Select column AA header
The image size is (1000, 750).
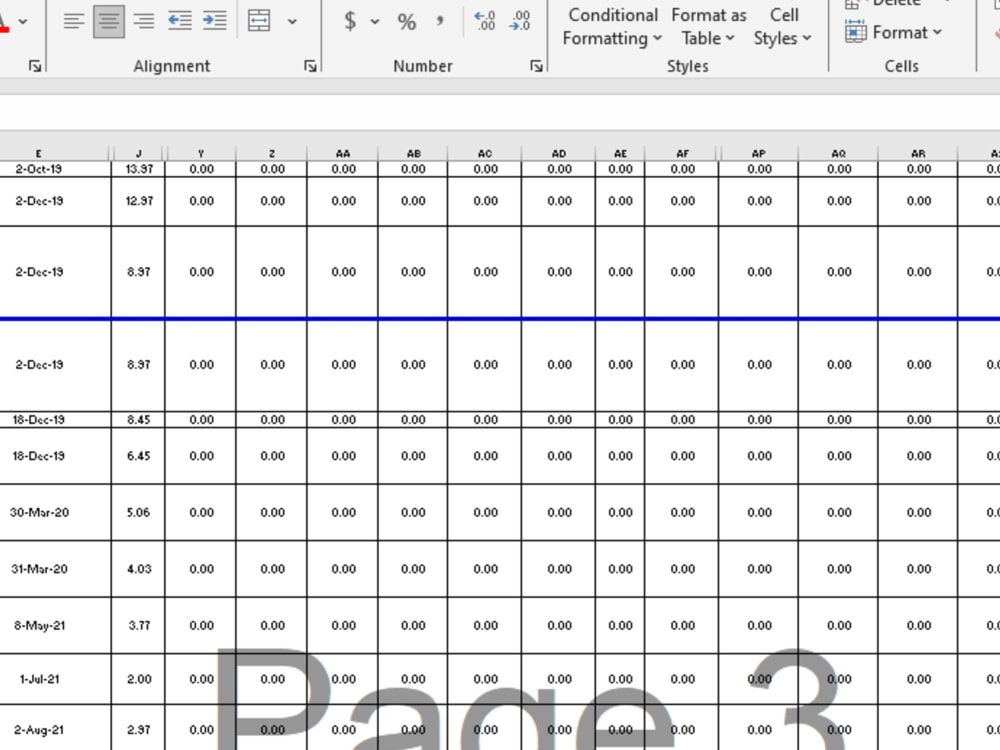(342, 153)
